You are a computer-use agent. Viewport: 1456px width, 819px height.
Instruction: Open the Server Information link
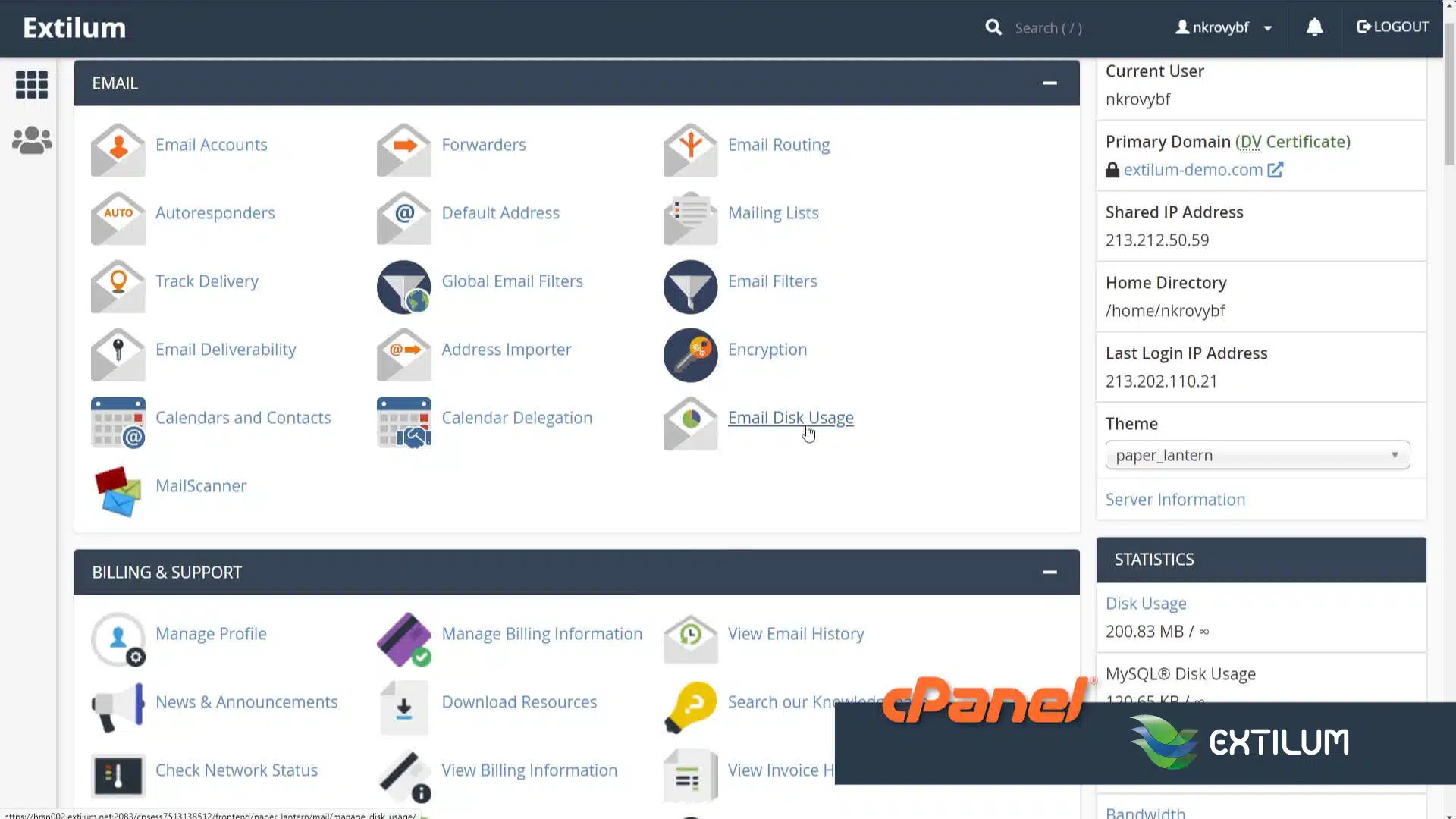[1175, 500]
